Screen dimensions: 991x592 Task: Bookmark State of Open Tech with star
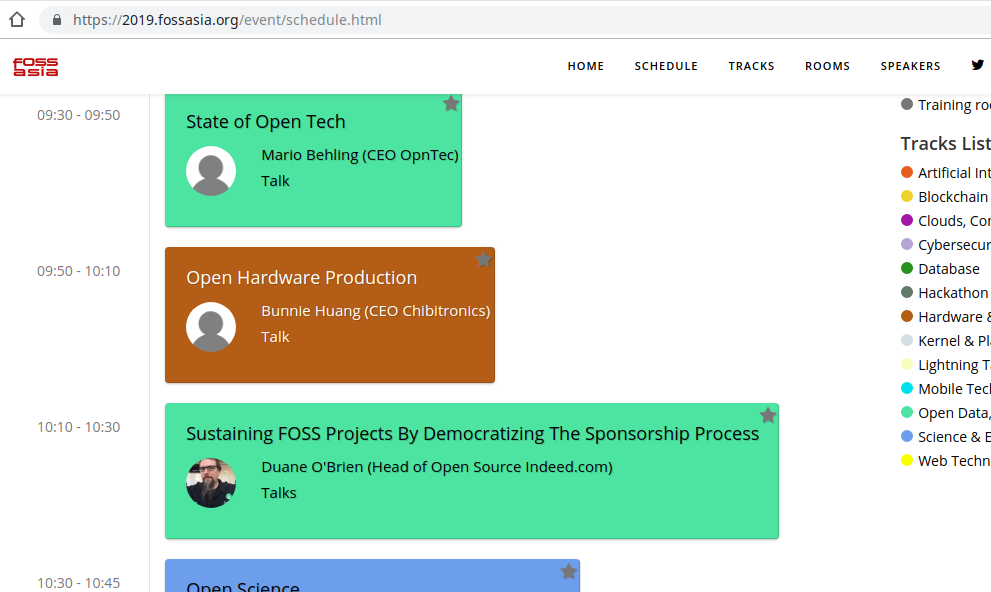[451, 104]
